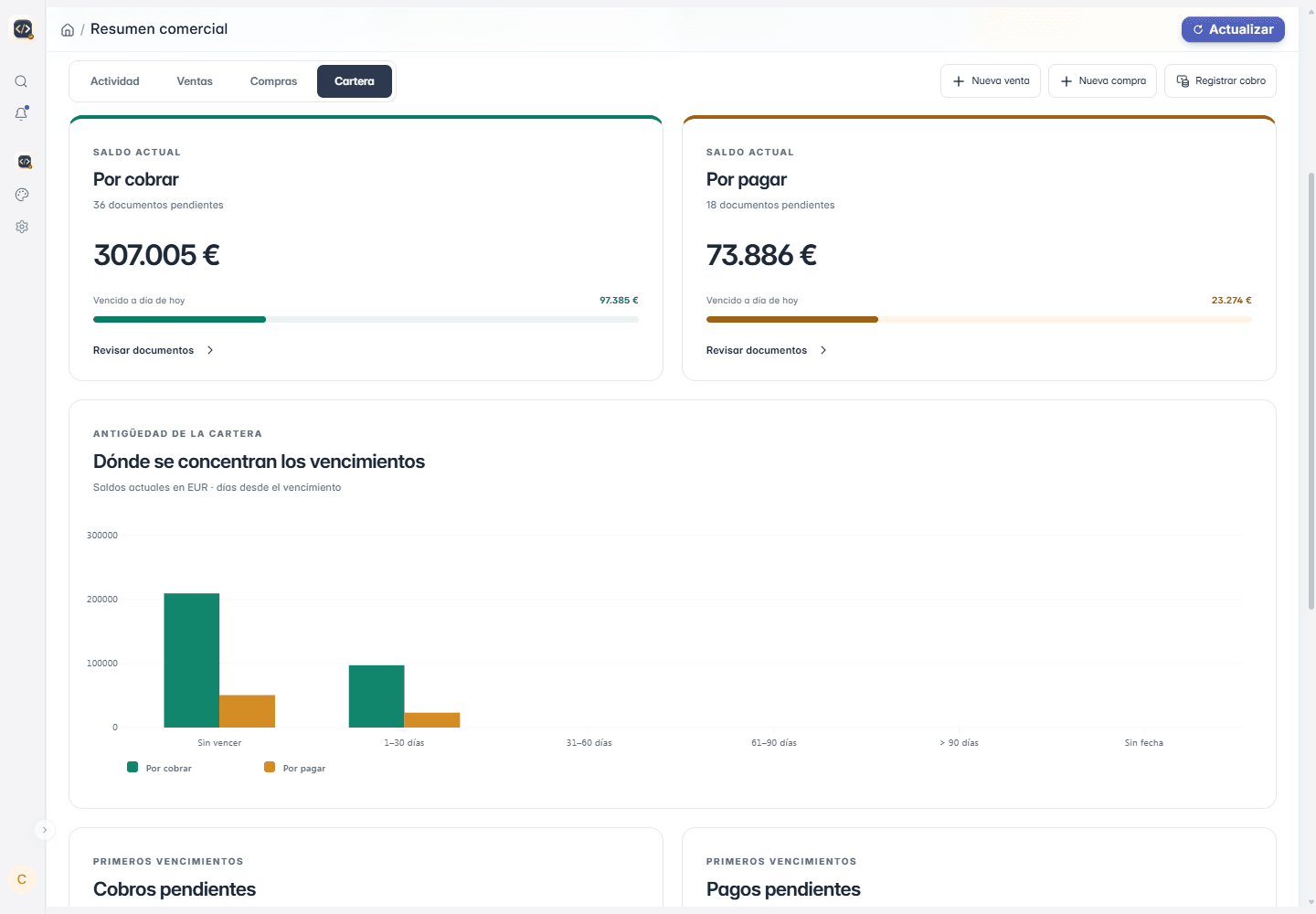The height and width of the screenshot is (914, 1316).
Task: Select the code module icon in the sidebar
Action: coord(24,162)
